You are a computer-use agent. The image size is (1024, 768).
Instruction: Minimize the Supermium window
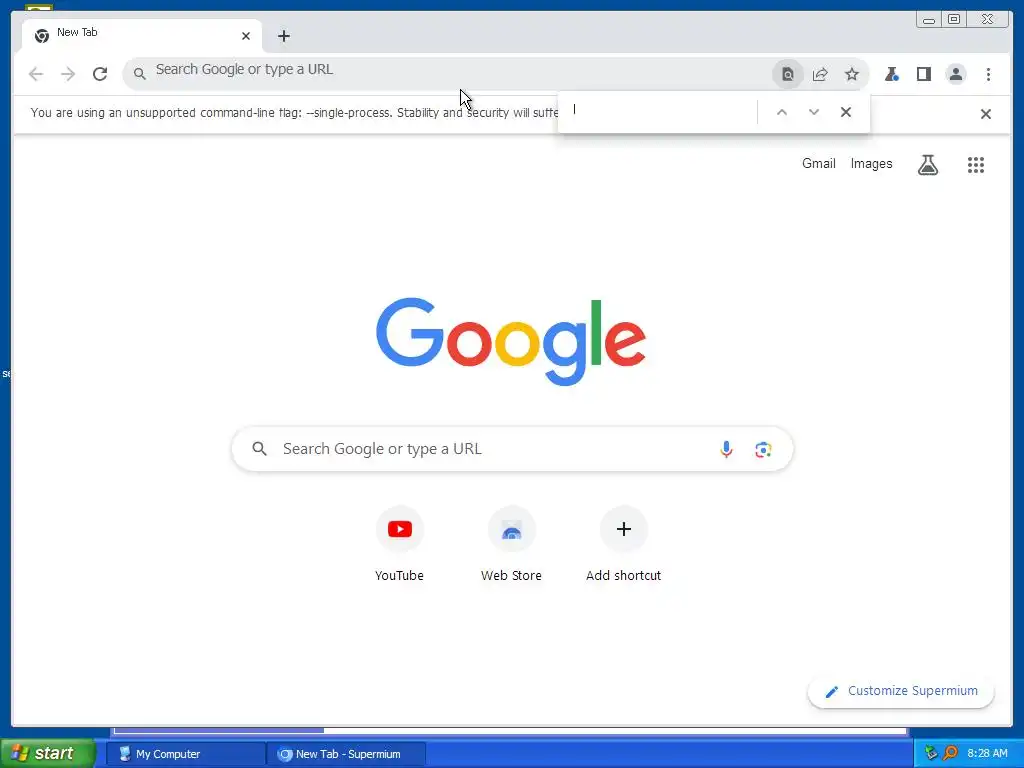pos(929,20)
